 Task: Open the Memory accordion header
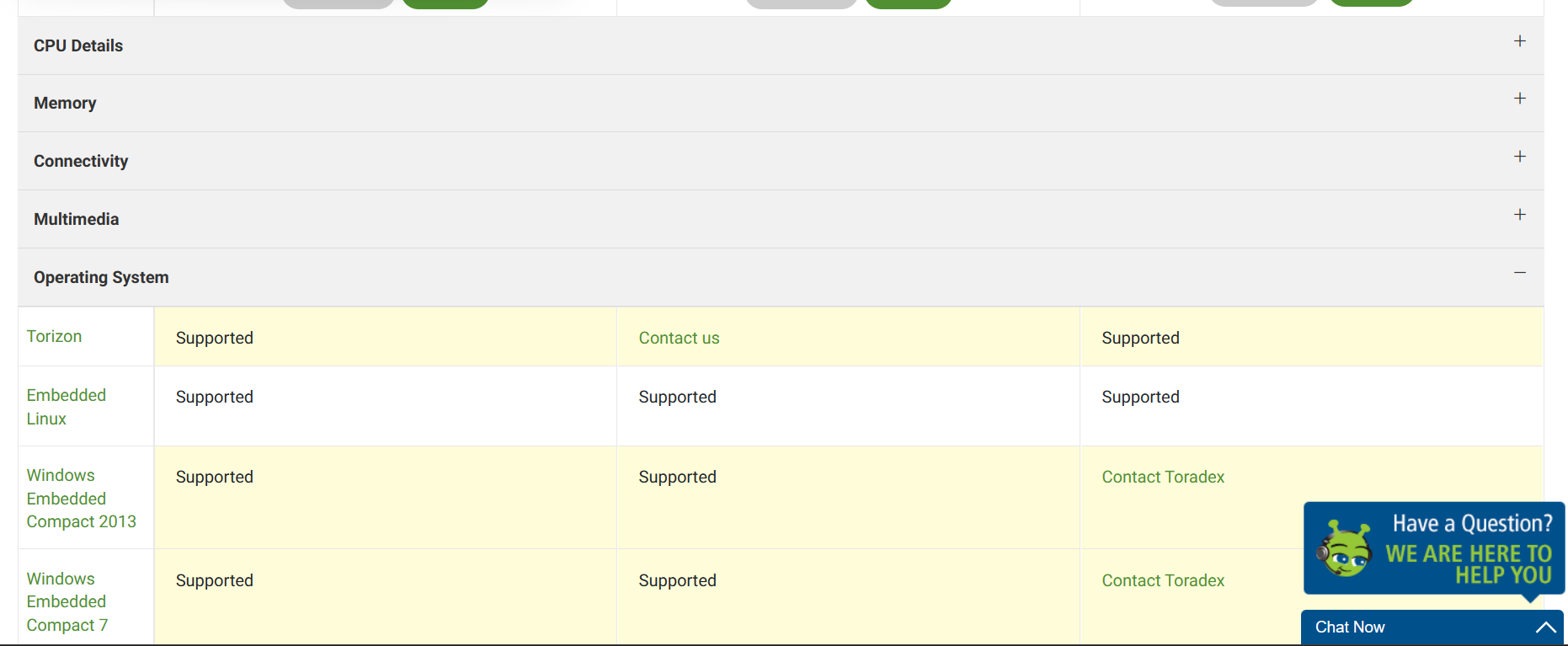click(781, 103)
